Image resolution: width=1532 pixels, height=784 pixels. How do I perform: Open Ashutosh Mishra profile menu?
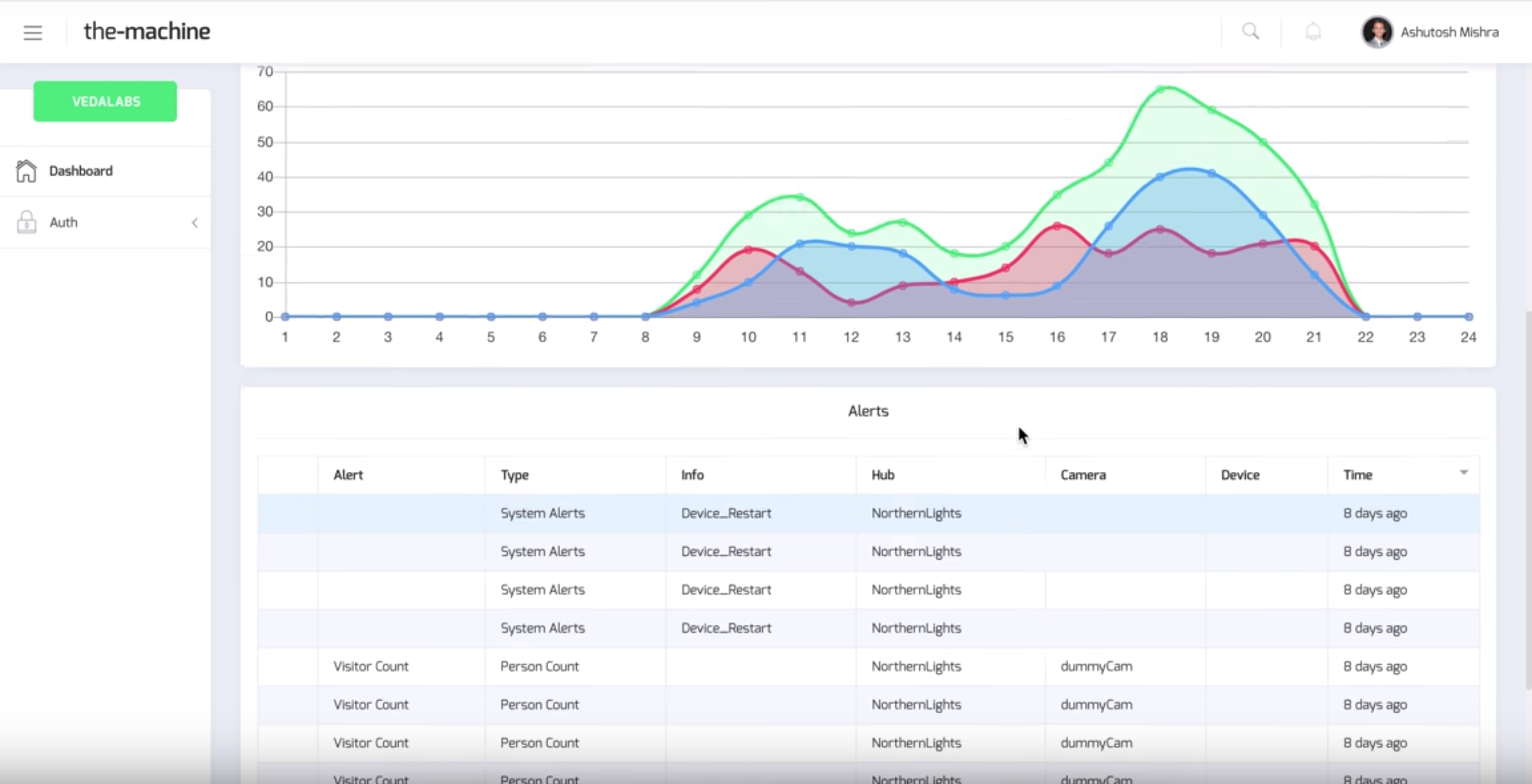[x=1449, y=32]
